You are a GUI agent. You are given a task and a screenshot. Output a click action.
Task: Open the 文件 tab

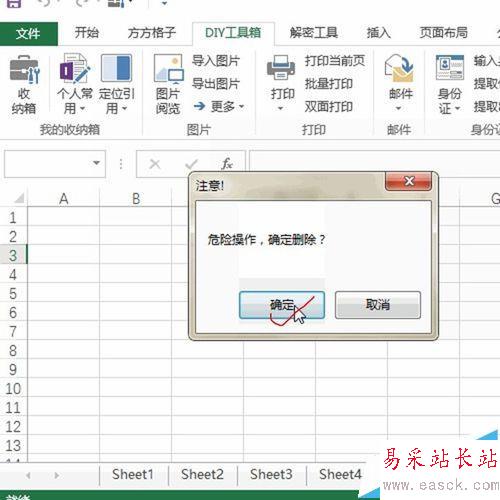(29, 34)
